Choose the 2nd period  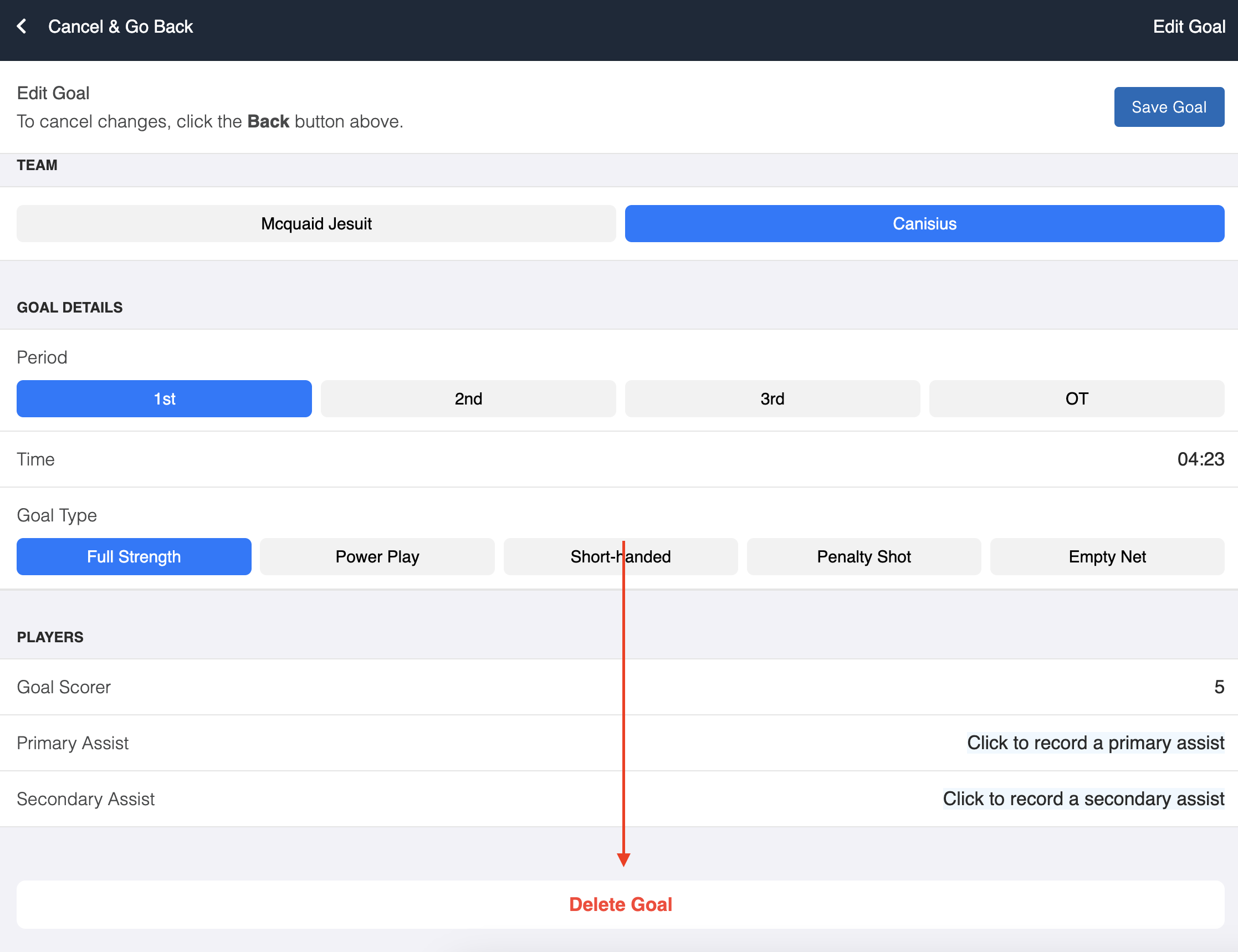coord(468,399)
